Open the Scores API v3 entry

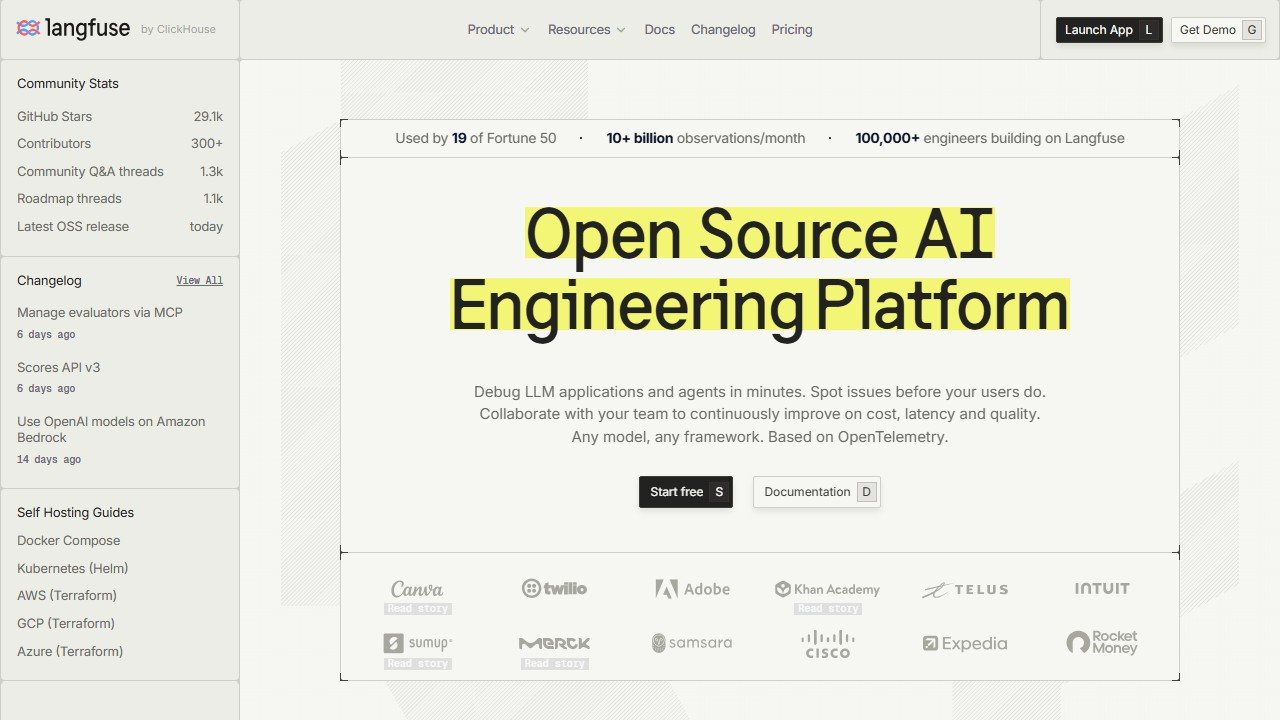(x=59, y=368)
